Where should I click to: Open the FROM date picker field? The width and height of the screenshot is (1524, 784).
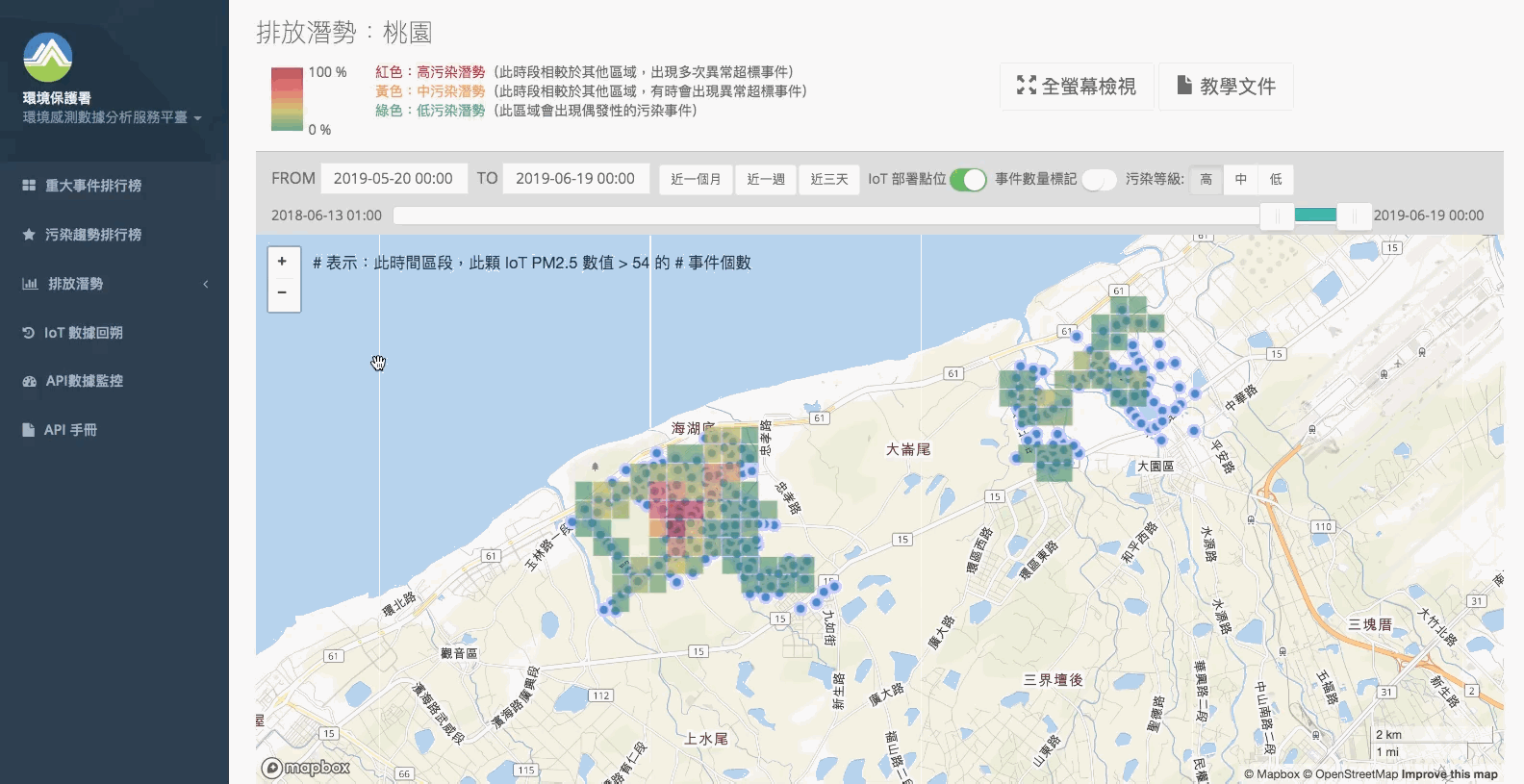tap(394, 179)
